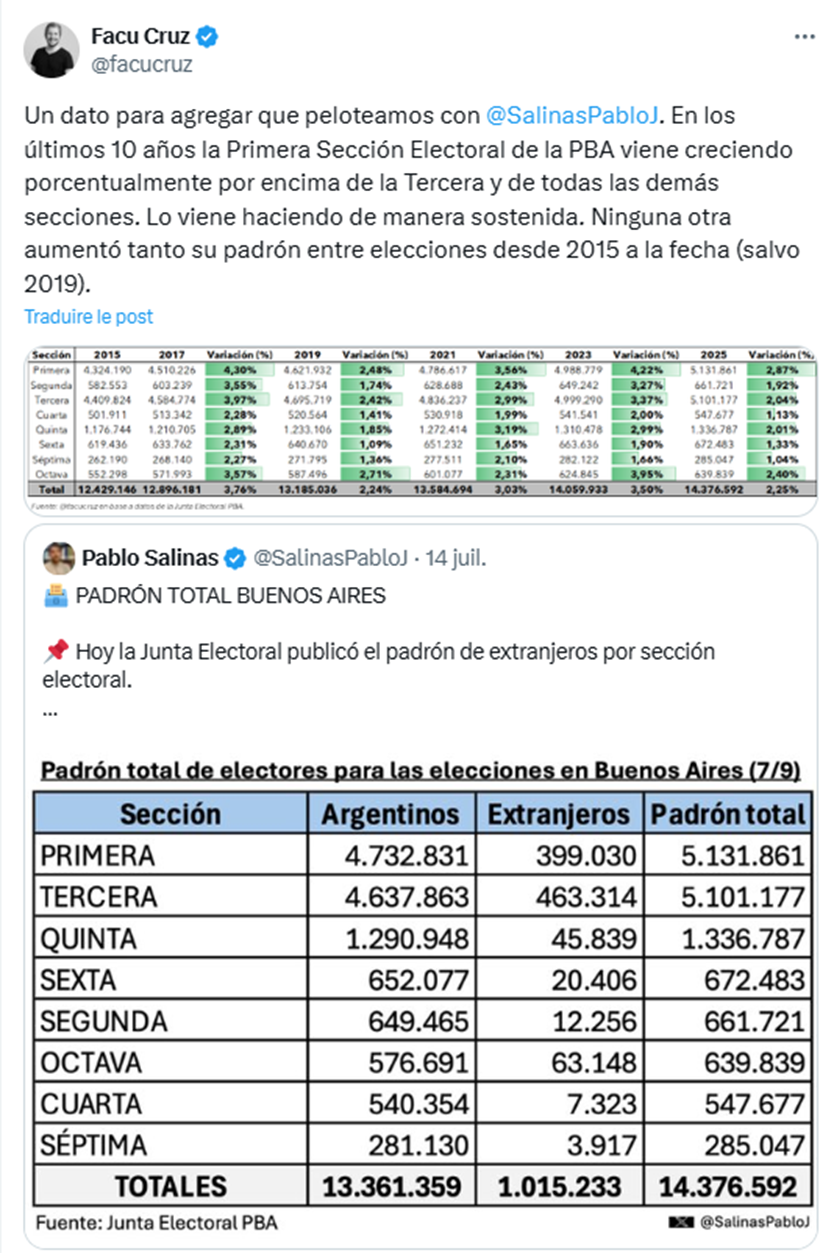Expand the '...' truncated quoted text
This screenshot has height=1253, width=834.
coord(51,711)
